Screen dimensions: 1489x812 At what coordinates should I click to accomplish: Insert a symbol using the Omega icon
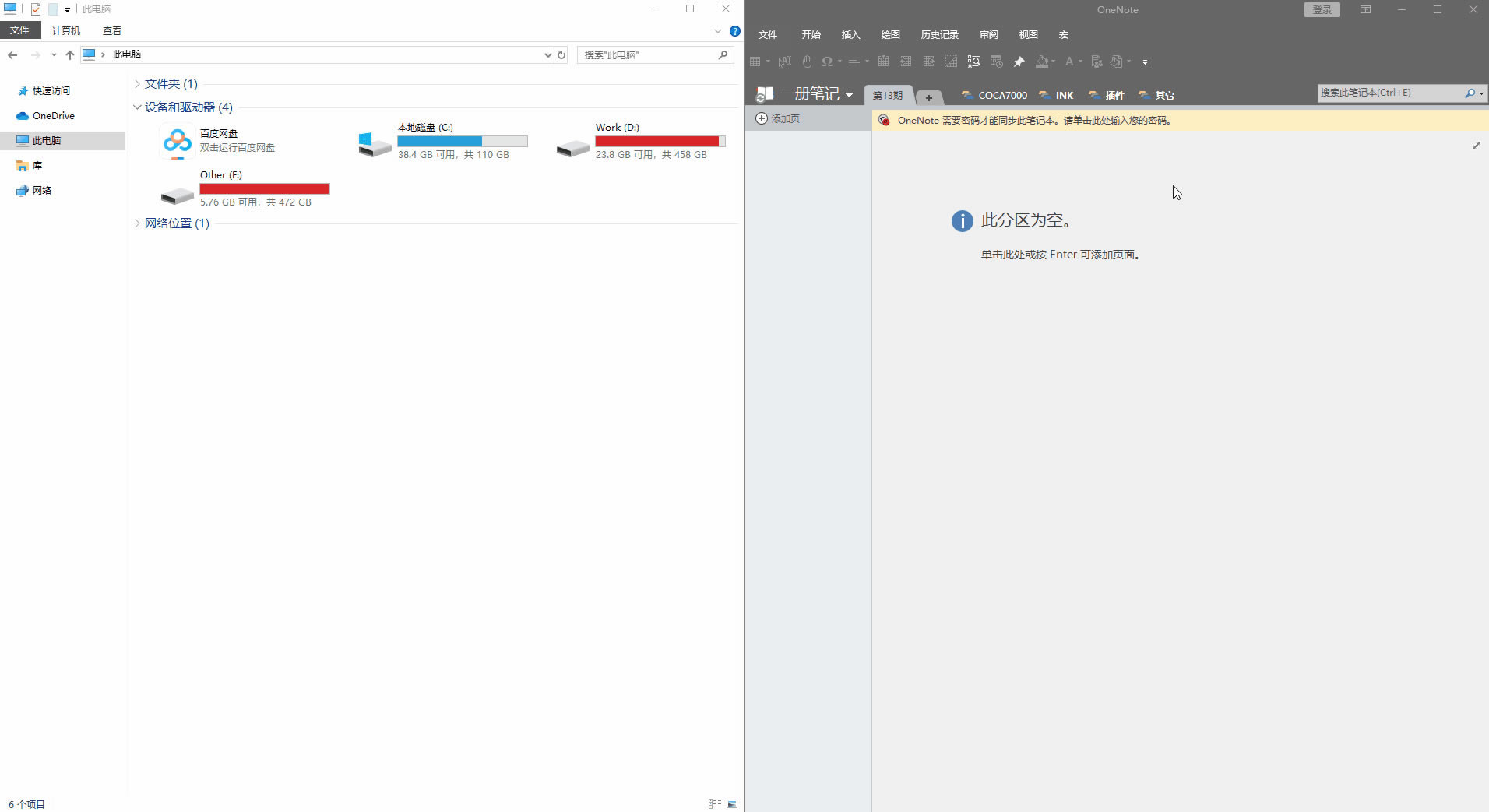[x=826, y=62]
